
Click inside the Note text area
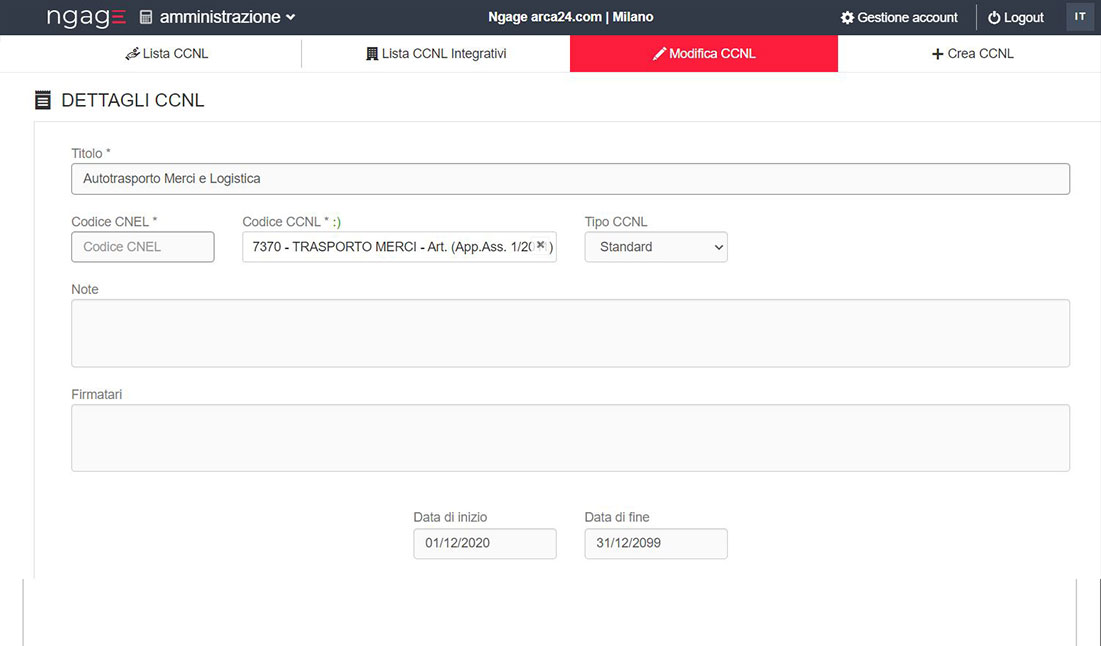point(570,334)
